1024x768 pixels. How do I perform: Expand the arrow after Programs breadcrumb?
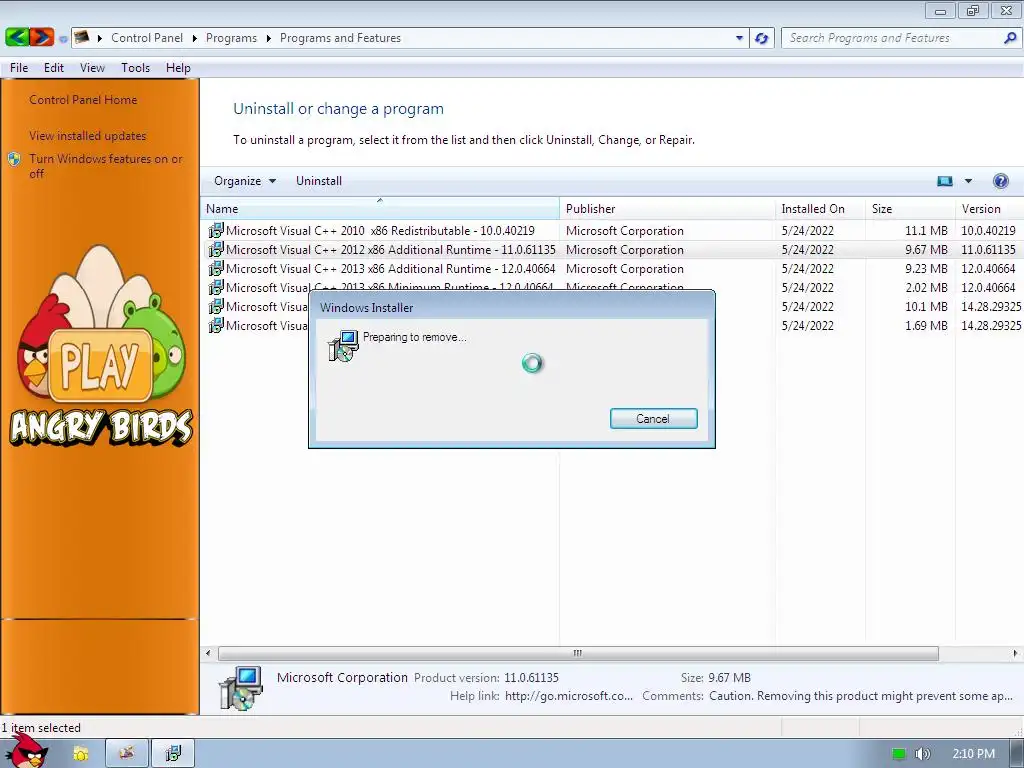[x=268, y=38]
